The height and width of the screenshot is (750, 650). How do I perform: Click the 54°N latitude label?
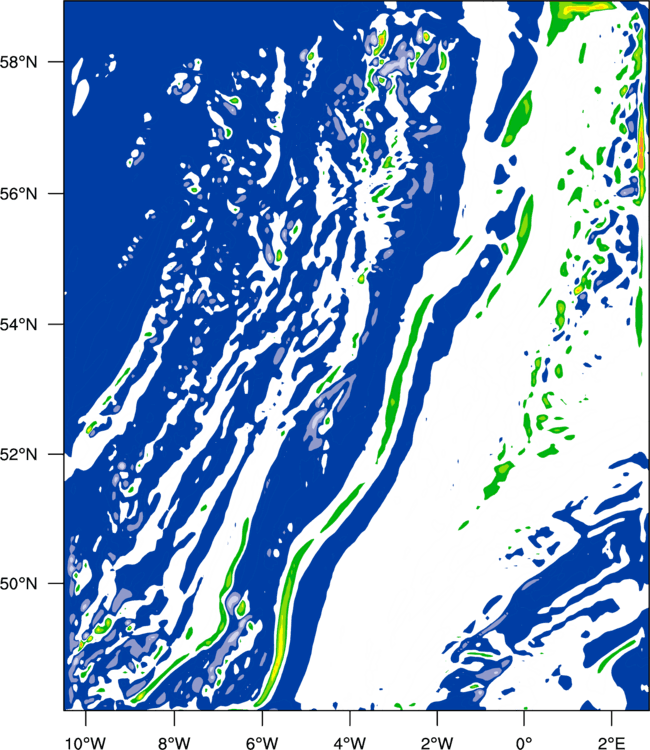(19, 324)
